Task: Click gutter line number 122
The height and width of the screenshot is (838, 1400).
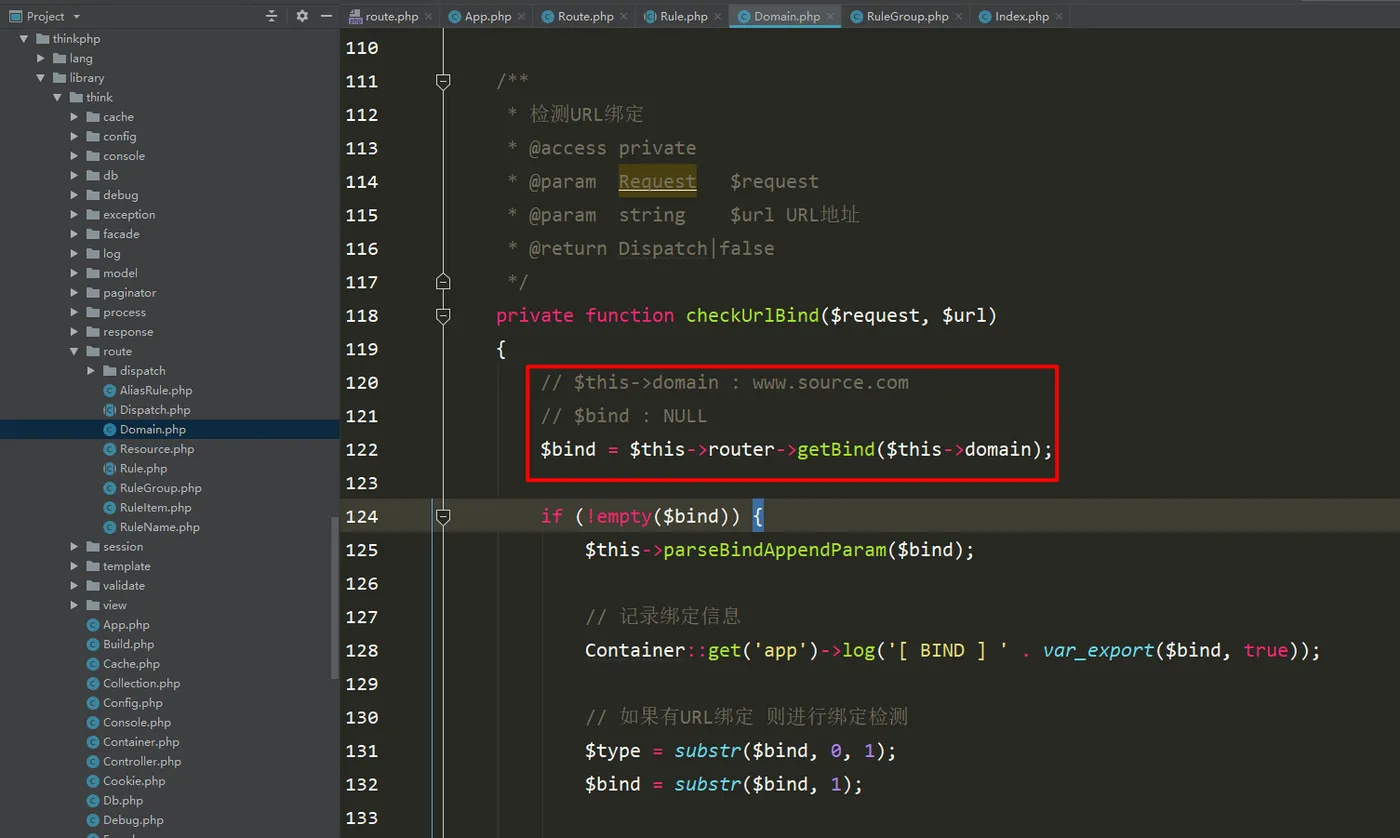Action: (361, 449)
